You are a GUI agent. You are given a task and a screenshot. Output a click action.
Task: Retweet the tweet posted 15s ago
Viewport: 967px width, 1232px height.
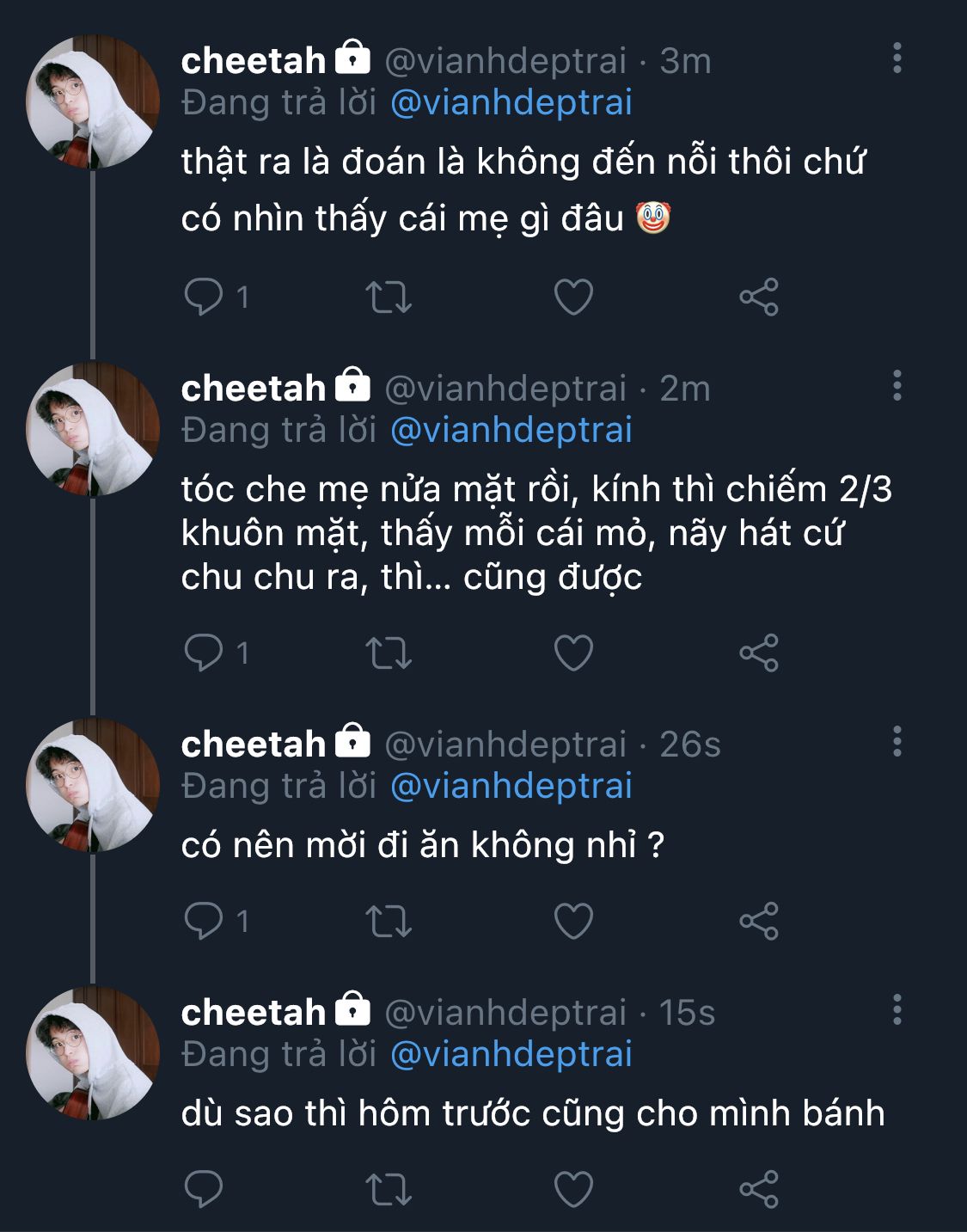389,1189
